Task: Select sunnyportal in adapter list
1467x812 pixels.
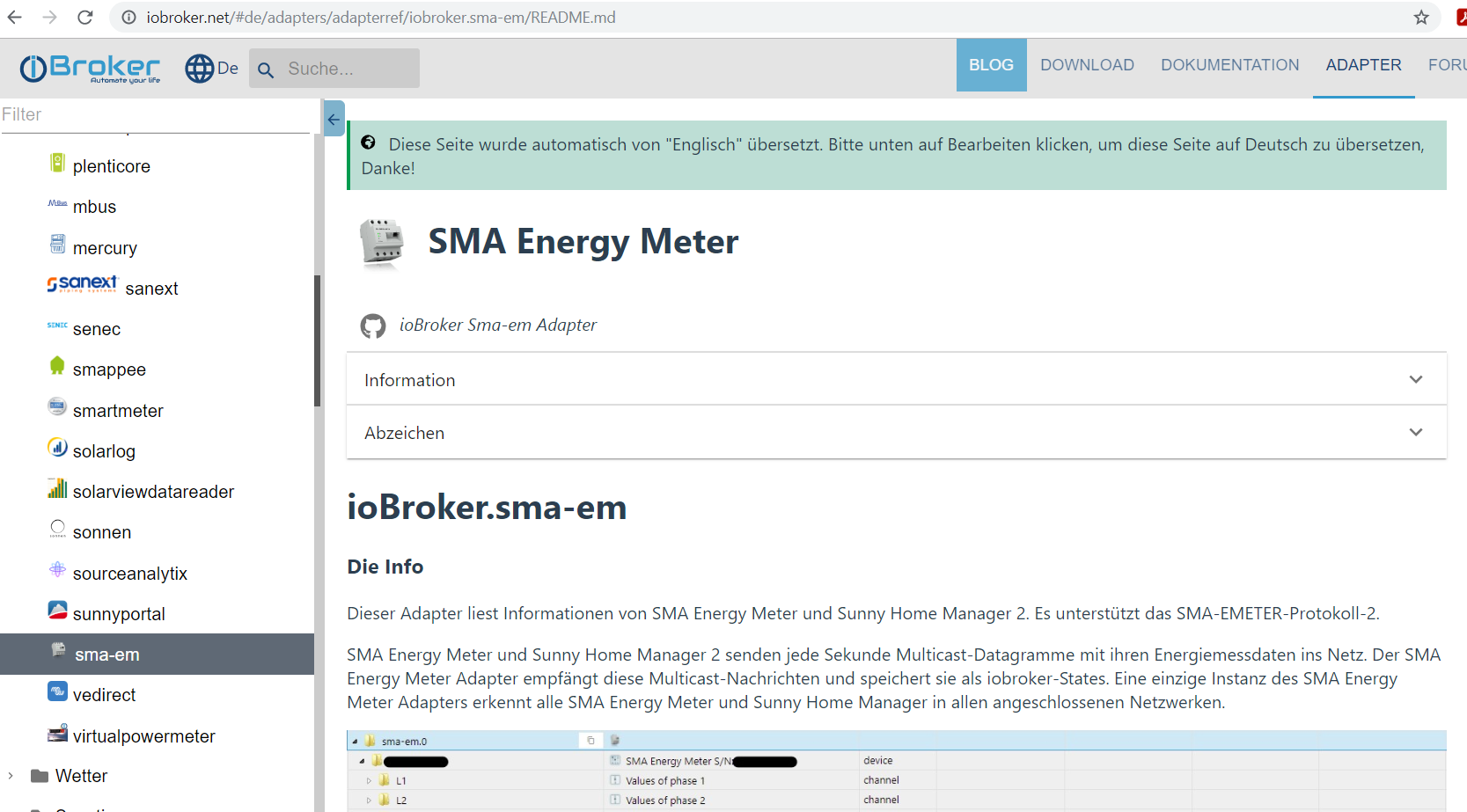Action: point(119,614)
